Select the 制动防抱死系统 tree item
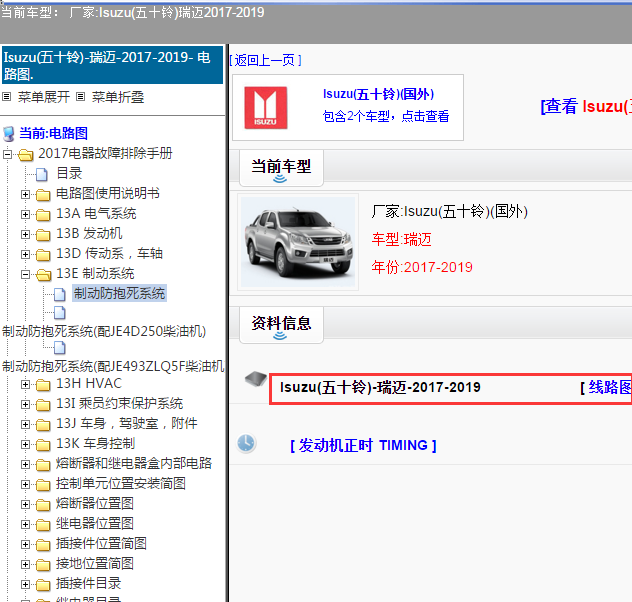This screenshot has width=632, height=602. 119,293
